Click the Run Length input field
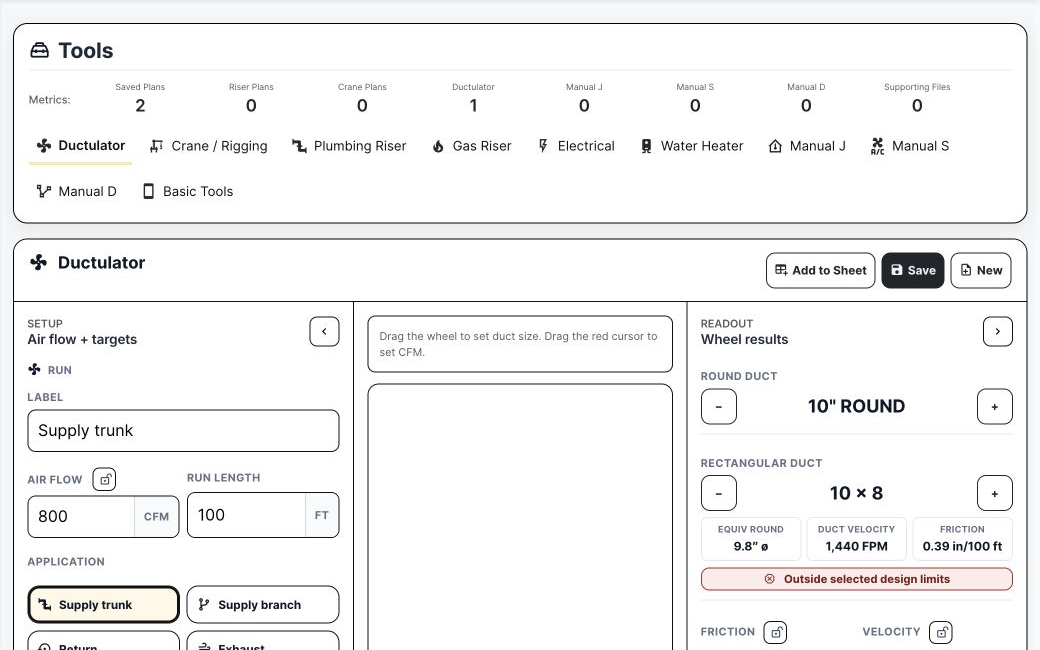The height and width of the screenshot is (650, 1040). (246, 515)
